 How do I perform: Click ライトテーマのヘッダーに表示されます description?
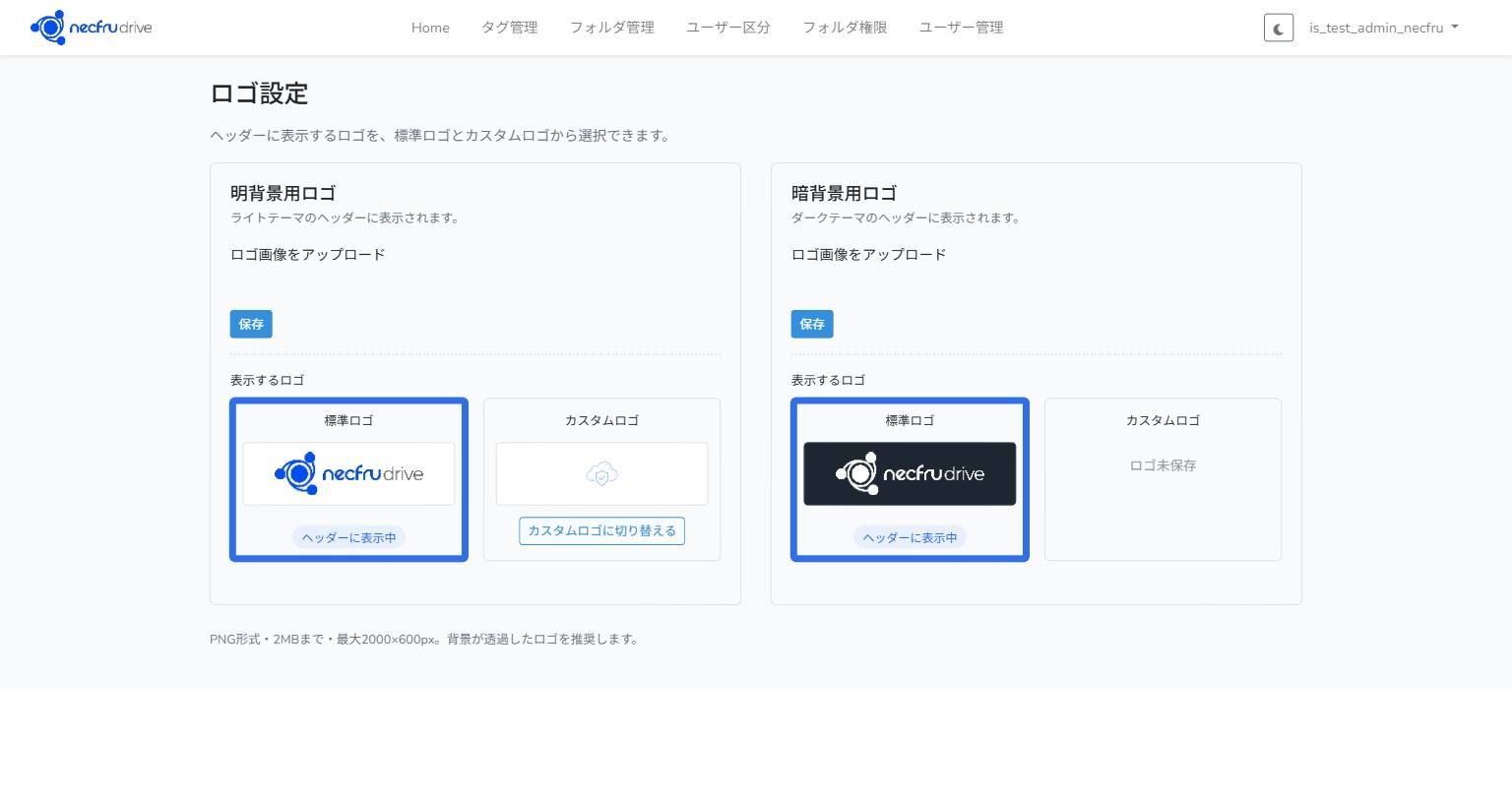(x=346, y=217)
